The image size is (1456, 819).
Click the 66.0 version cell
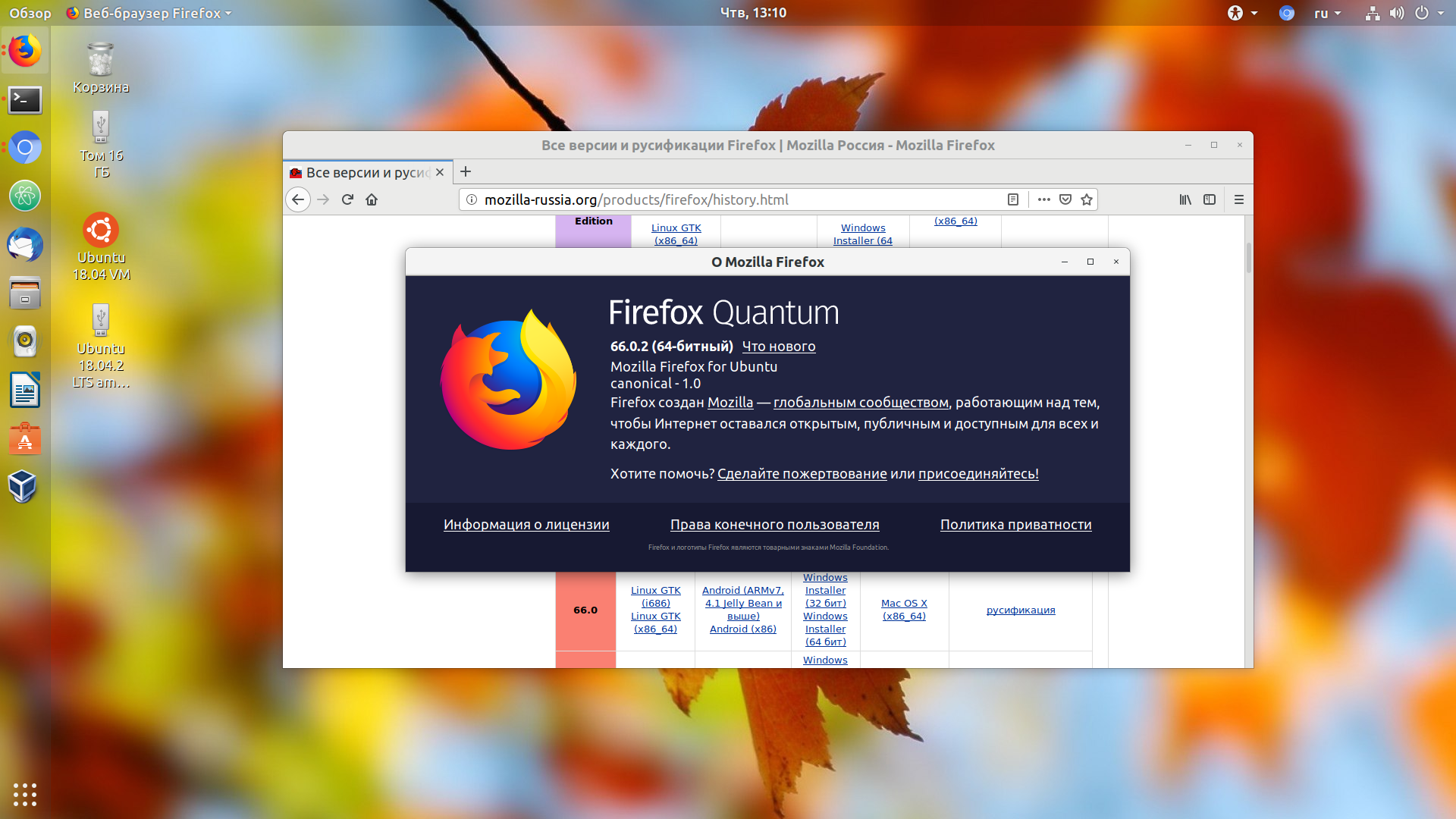[x=585, y=610]
